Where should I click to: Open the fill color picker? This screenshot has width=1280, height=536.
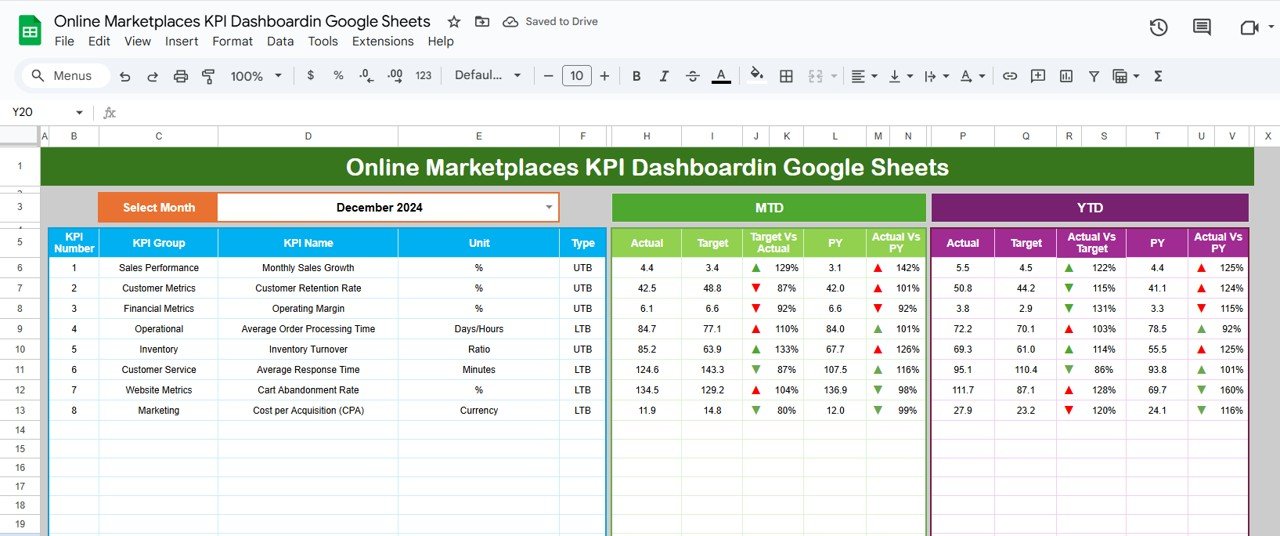coord(757,76)
